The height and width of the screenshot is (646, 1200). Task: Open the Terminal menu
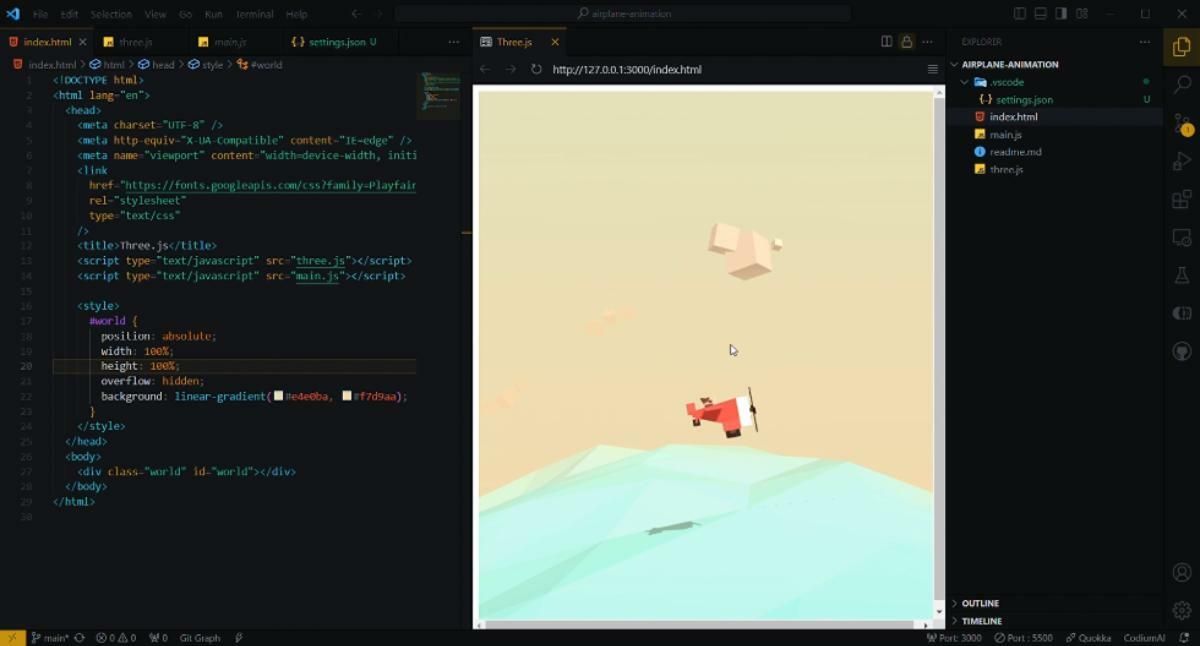tap(254, 13)
